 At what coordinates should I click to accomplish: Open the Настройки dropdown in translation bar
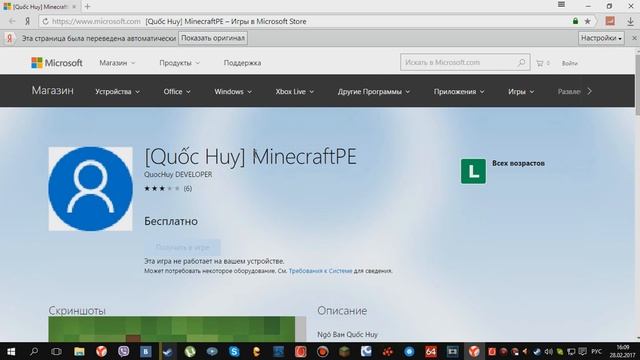pos(601,38)
